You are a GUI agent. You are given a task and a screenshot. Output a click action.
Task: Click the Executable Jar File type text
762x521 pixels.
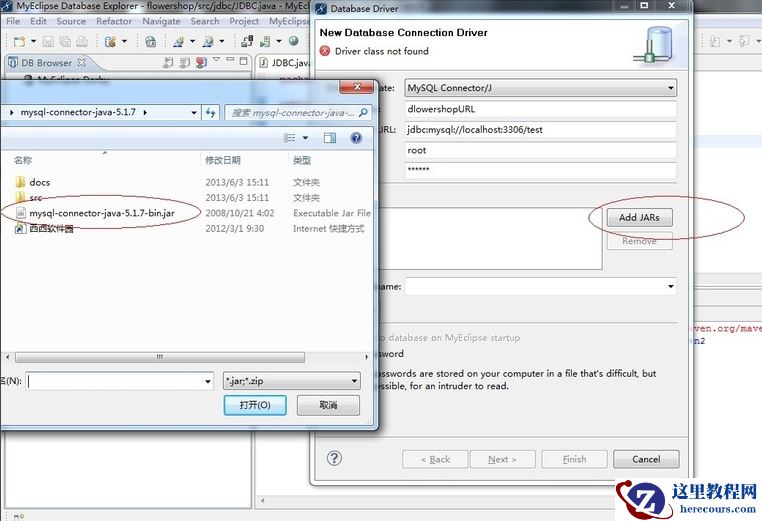332,213
